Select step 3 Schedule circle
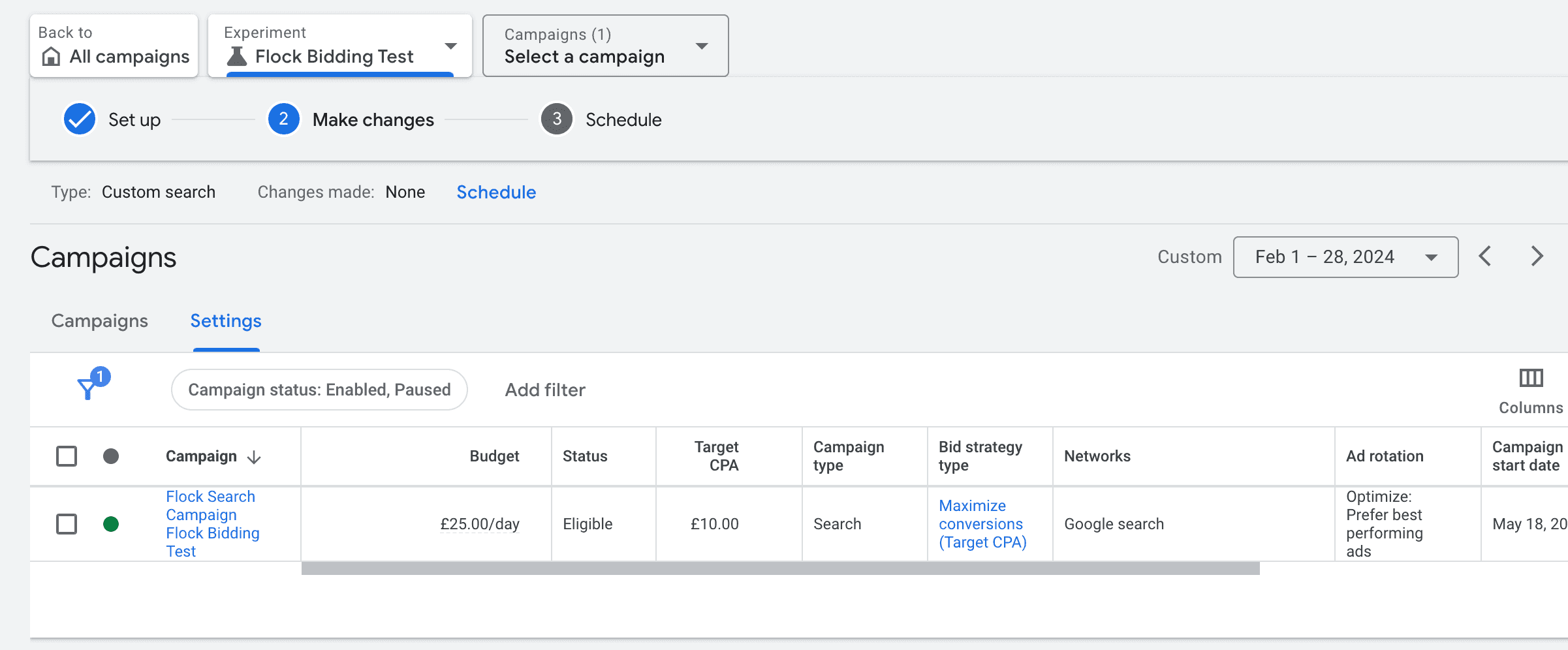Screen dimensions: 1568x650 (x=556, y=119)
